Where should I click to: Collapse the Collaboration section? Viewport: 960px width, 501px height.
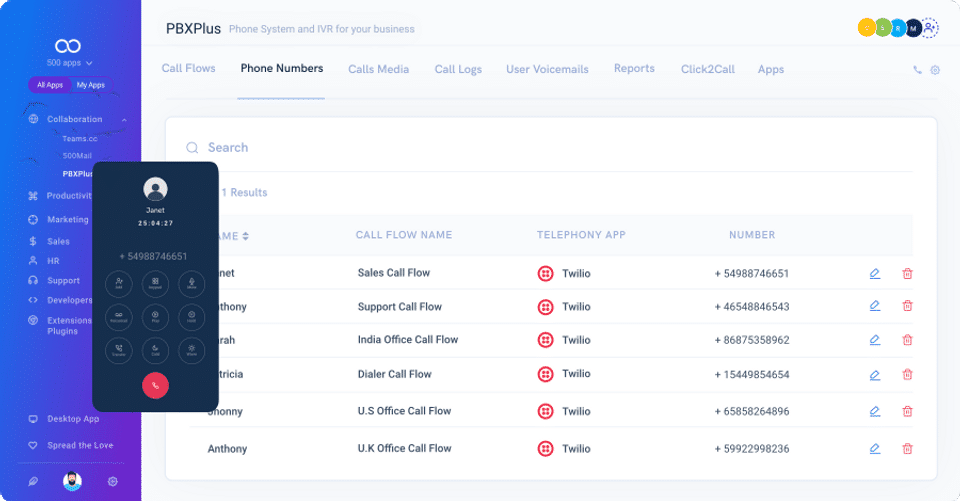click(x=124, y=120)
